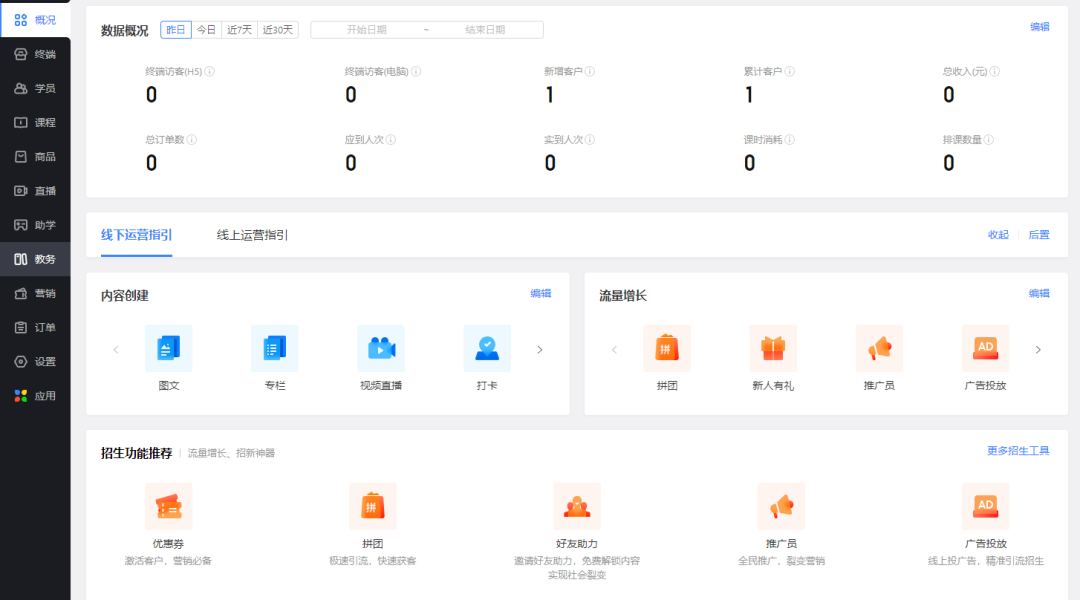Open the 课程 courses sidebar item
The width and height of the screenshot is (1080, 600).
(x=35, y=123)
